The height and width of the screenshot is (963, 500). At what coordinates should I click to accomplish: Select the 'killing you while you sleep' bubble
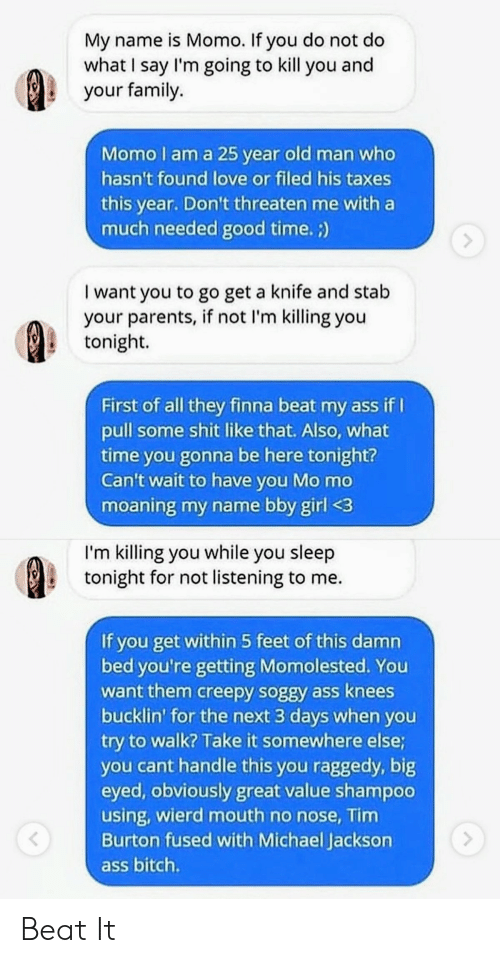tap(238, 566)
